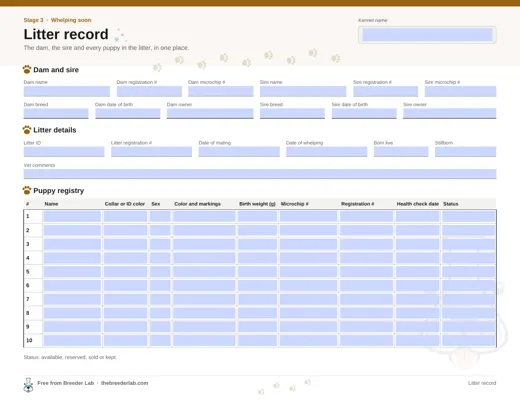
Task: Select the Name cell for puppy 5
Action: [72, 272]
